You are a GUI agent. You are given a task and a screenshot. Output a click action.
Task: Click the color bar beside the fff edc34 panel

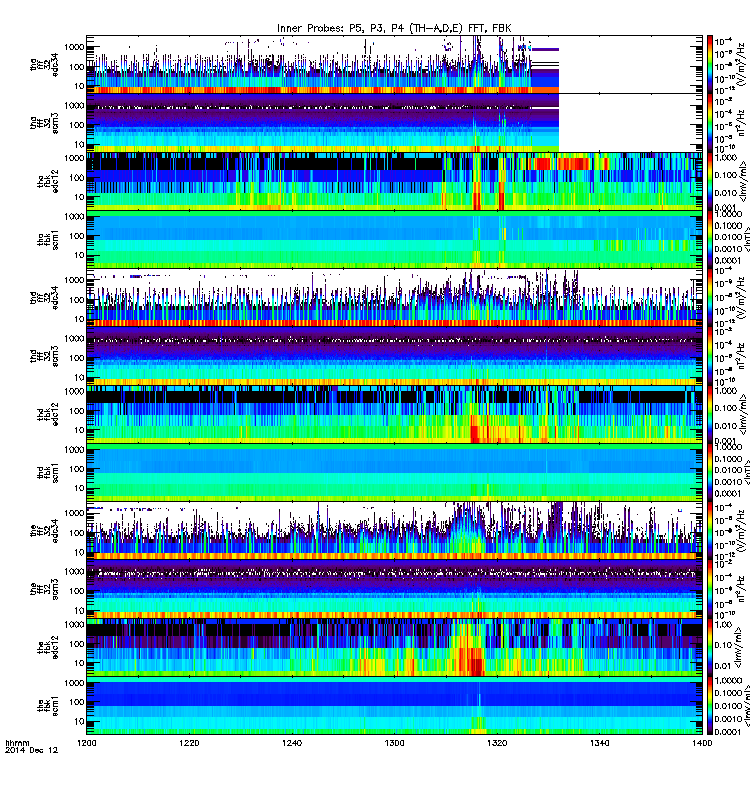pyautogui.click(x=710, y=531)
